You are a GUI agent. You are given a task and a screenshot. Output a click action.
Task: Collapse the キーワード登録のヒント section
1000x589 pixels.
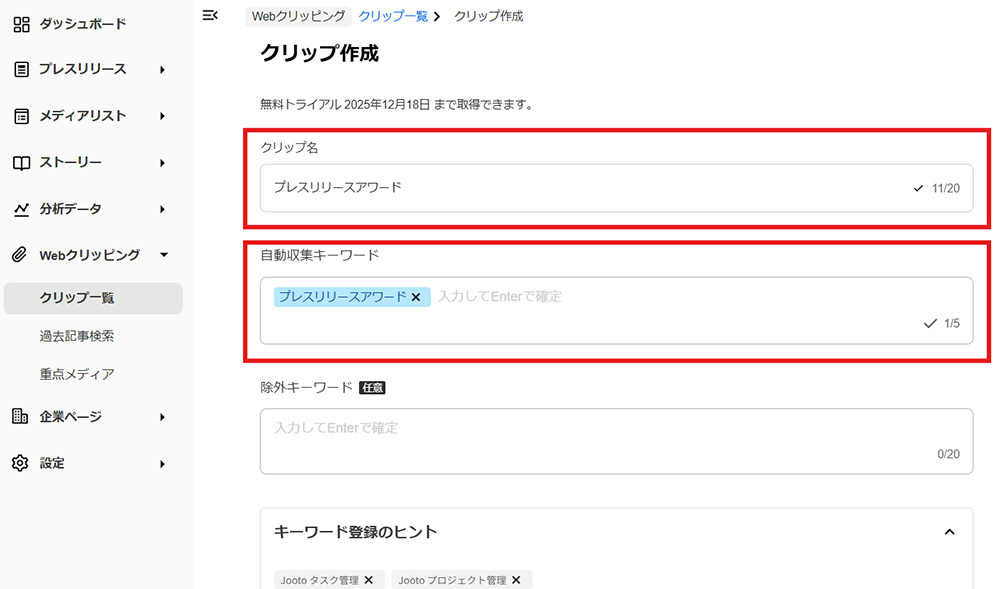(x=949, y=532)
